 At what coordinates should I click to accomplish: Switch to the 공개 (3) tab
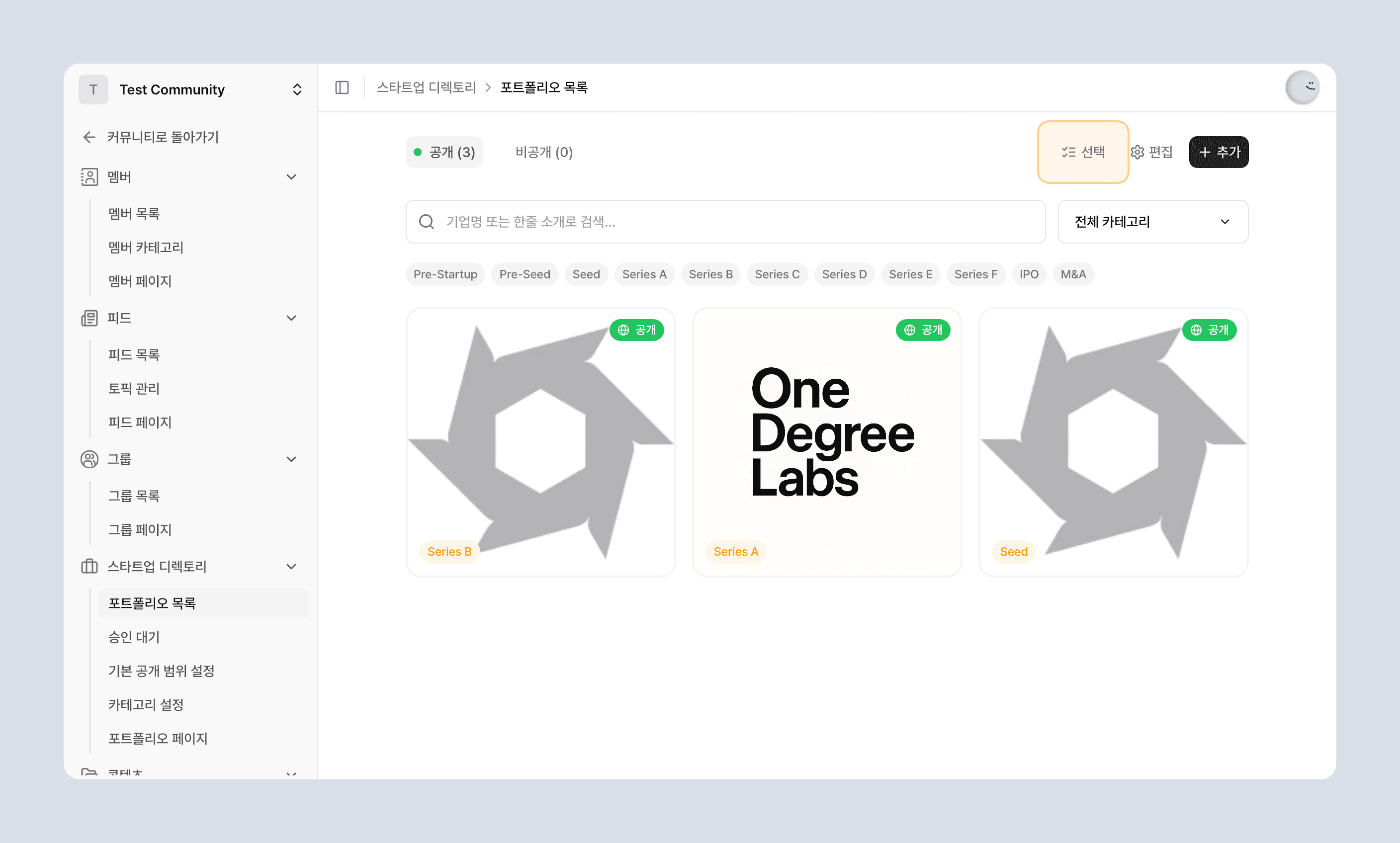444,152
